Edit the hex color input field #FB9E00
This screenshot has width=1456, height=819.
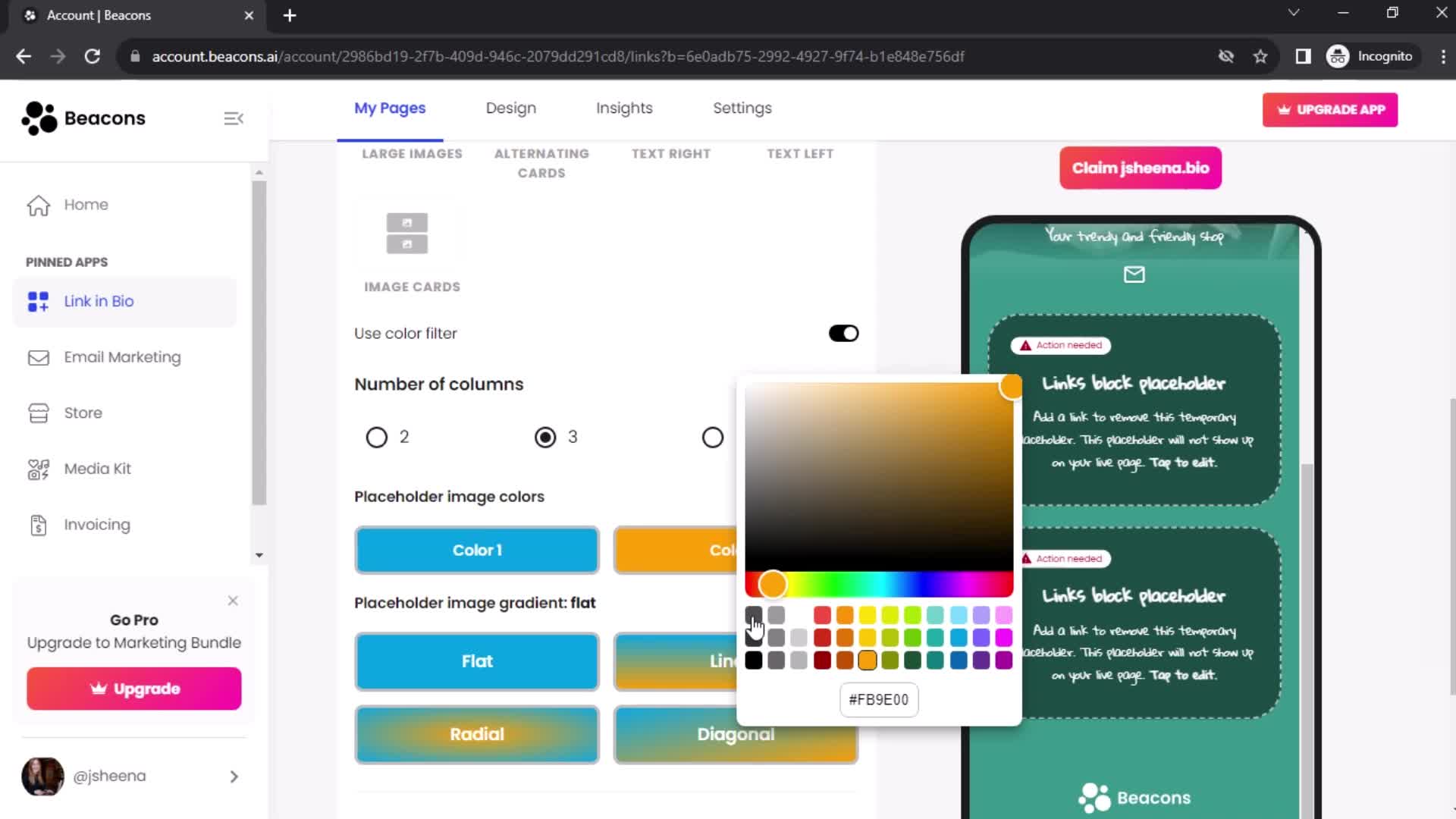pos(879,699)
